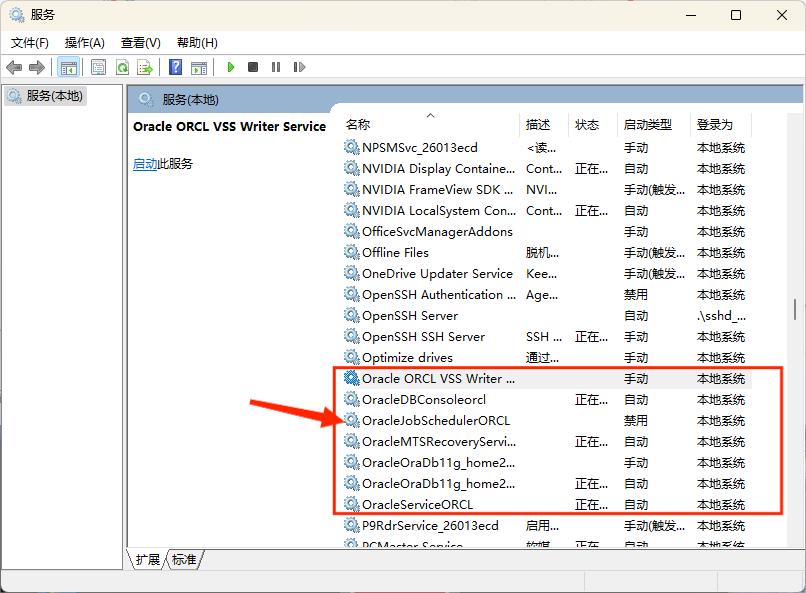Click the gear icon beside OracleDBConsoleorcl

click(x=352, y=399)
